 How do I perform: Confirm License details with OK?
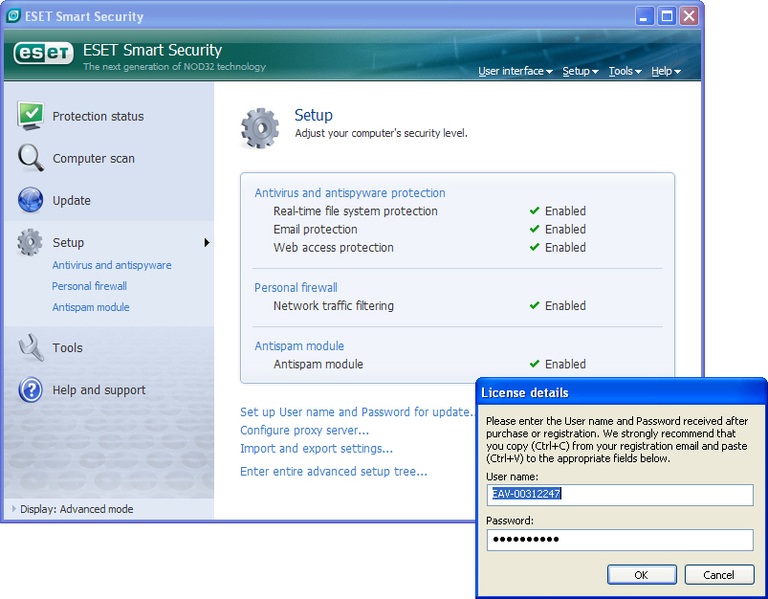tap(642, 575)
